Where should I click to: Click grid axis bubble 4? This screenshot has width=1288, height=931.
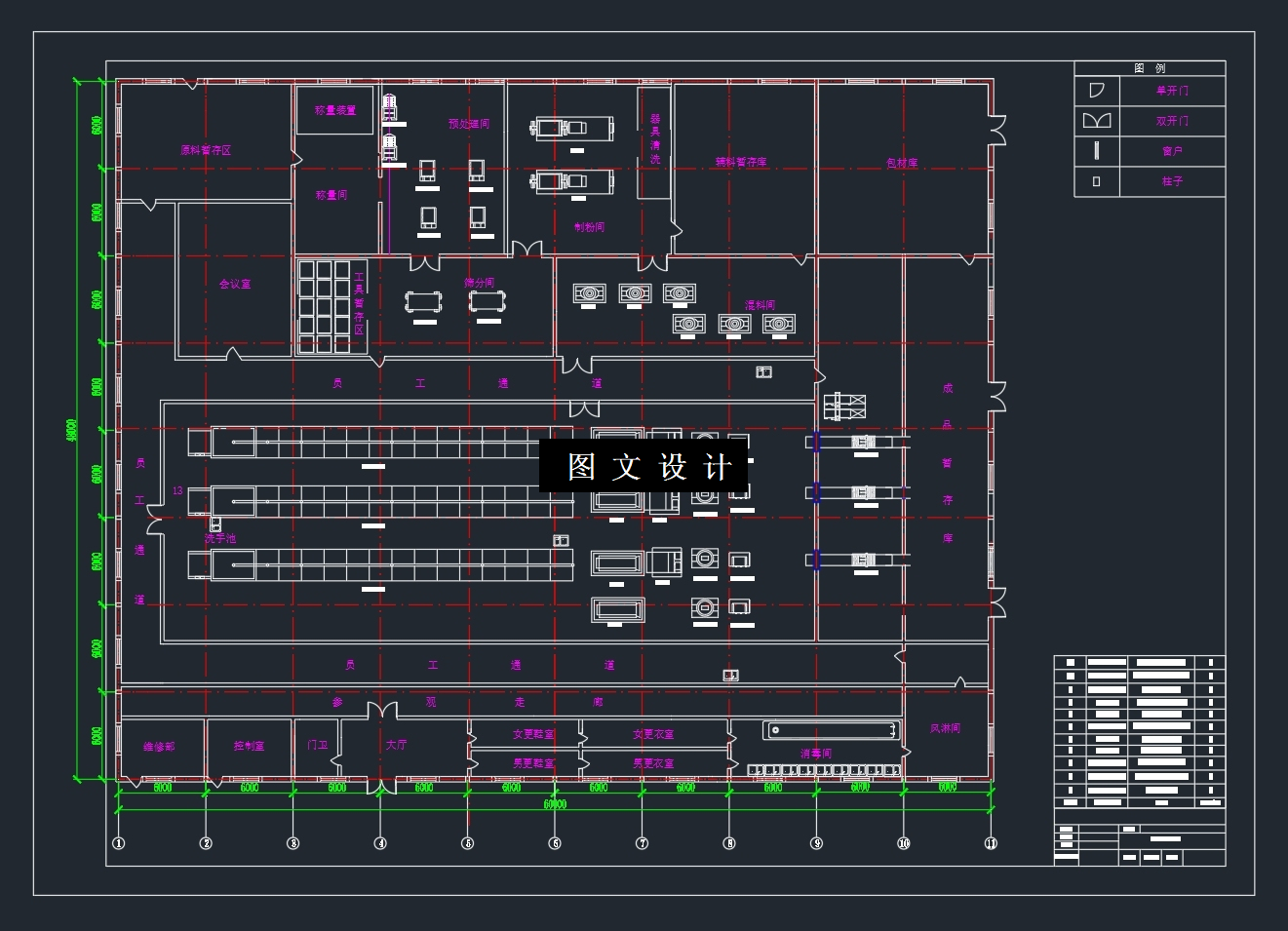380,843
